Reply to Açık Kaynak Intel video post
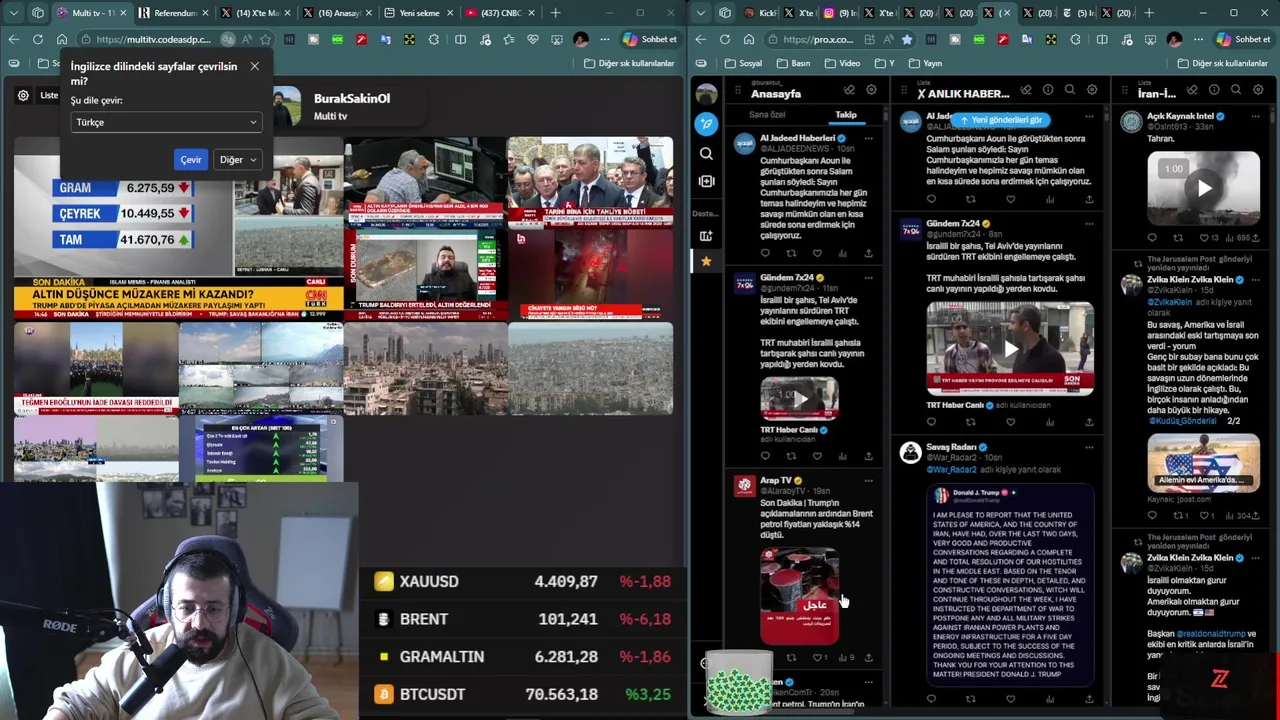The image size is (1280, 720). [1152, 238]
